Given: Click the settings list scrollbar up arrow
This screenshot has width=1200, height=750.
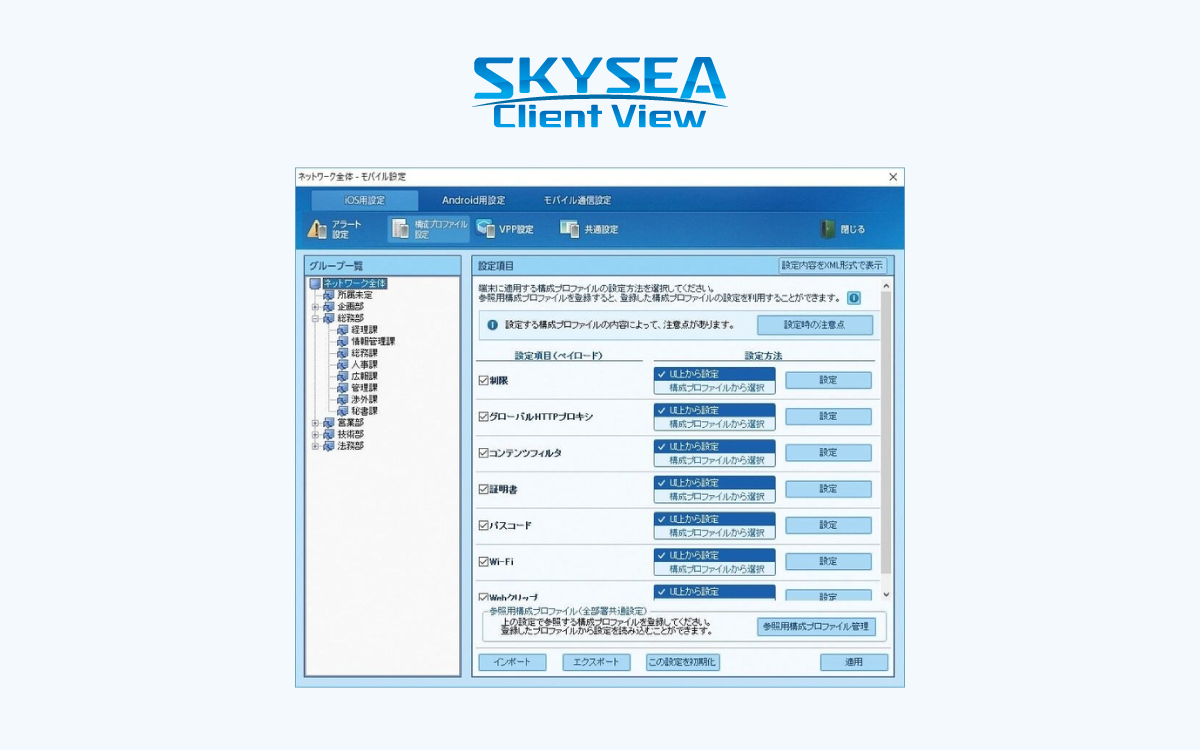Looking at the screenshot, I should coord(886,286).
